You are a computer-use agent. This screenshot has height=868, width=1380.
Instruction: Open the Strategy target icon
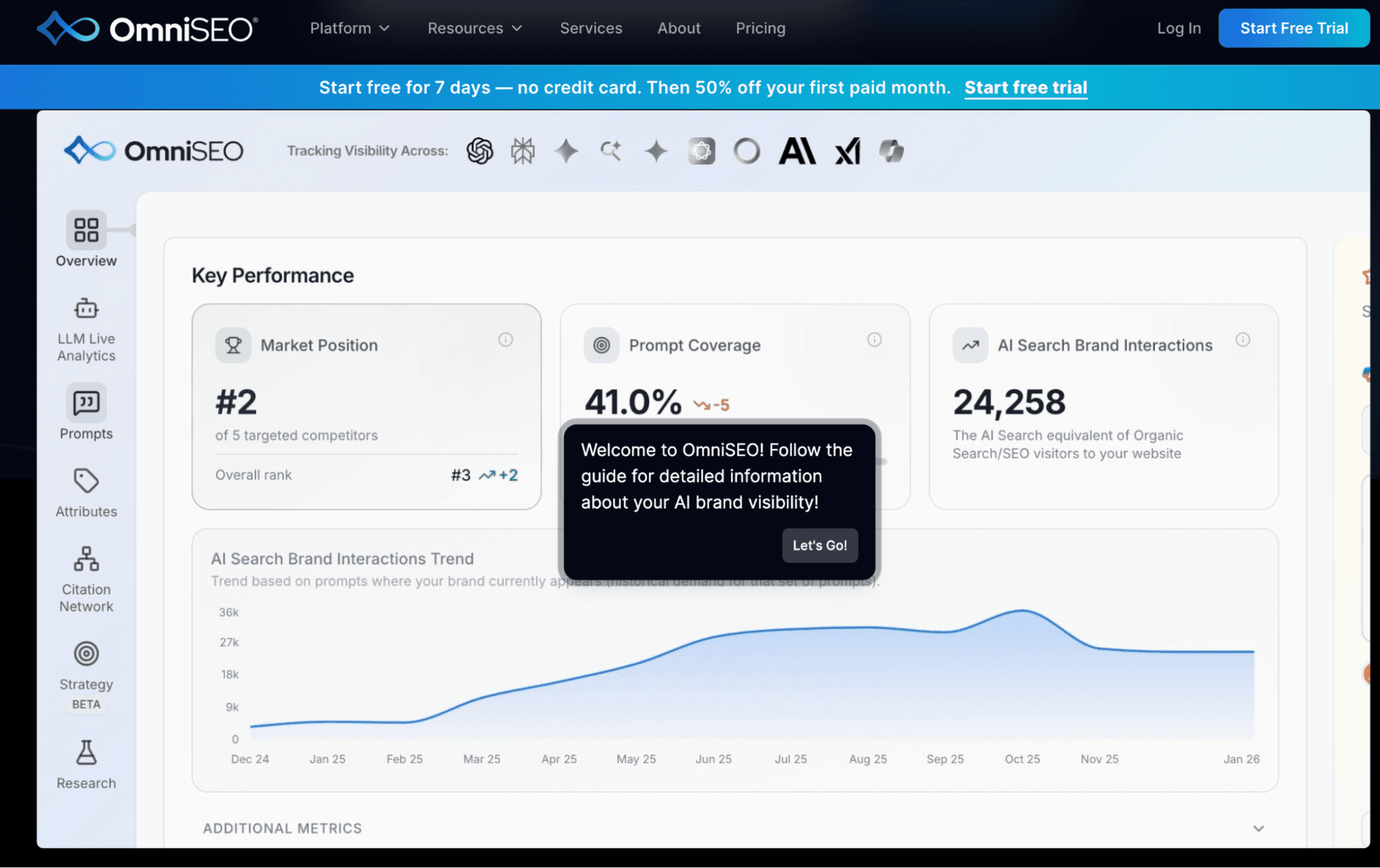pyautogui.click(x=86, y=654)
